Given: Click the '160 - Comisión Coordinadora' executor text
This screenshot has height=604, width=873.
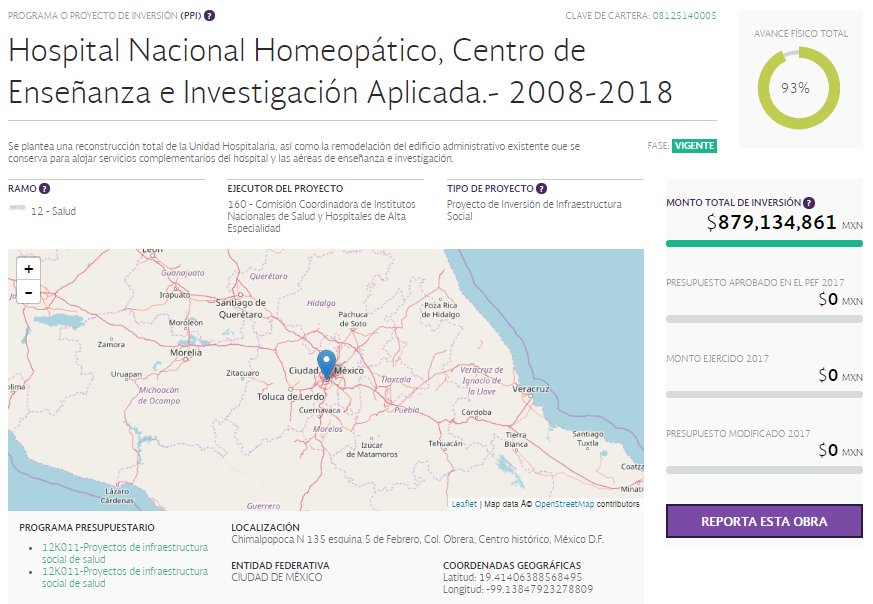Looking at the screenshot, I should coord(321,216).
